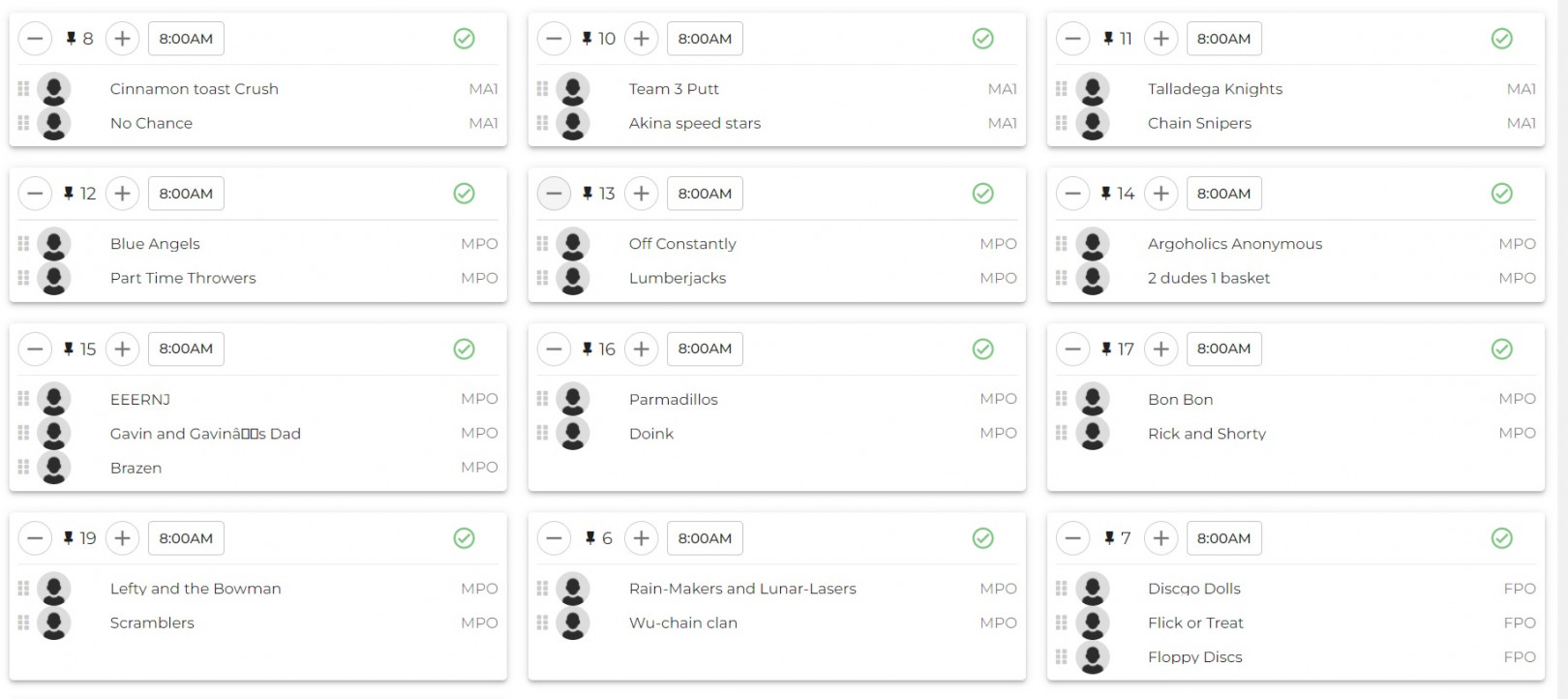Toggle the green checkmark on card 19
Viewport: 1568px width, 699px height.
click(464, 538)
